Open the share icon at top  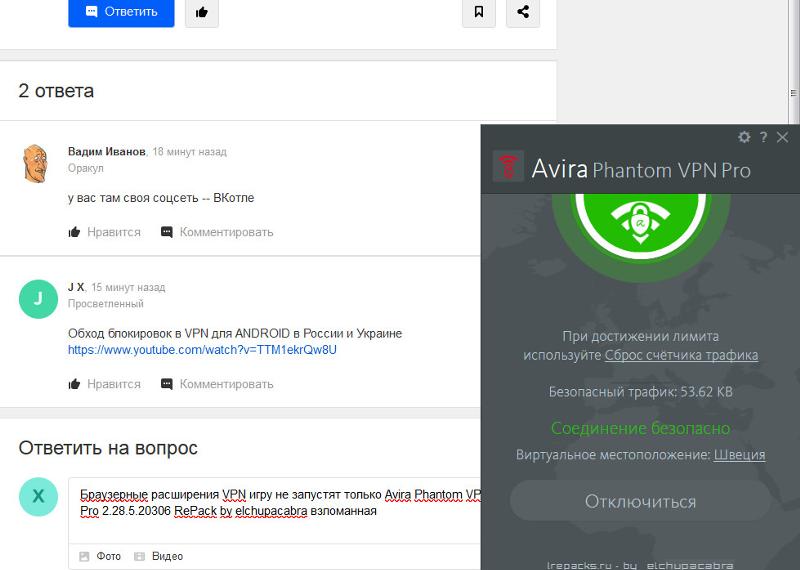pyautogui.click(x=522, y=12)
